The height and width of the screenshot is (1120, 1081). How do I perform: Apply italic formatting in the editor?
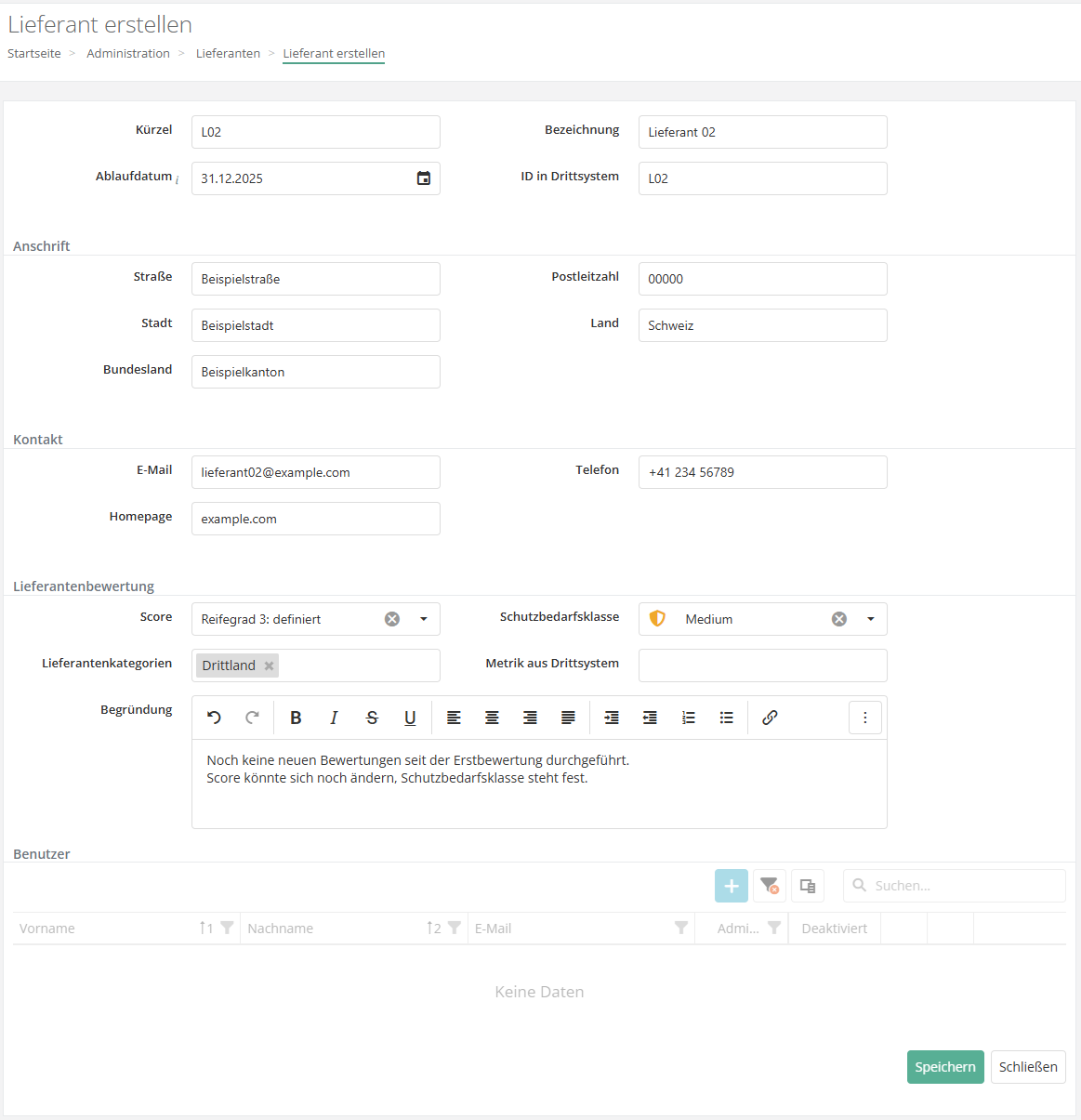334,718
